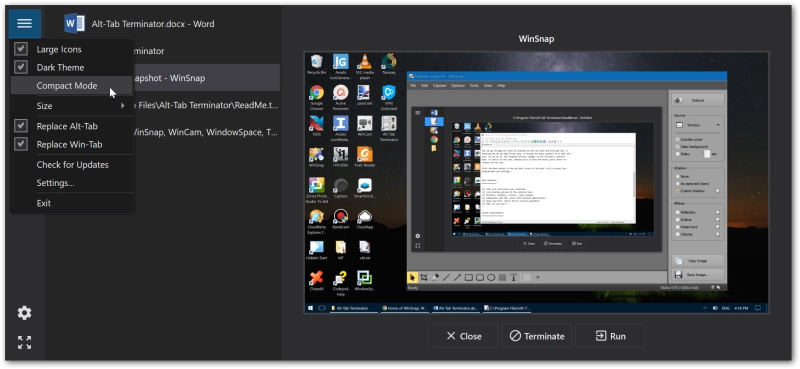This screenshot has width=800, height=369.
Task: Select the Word icon for Alt-Tab Terminator.docx
Action: click(x=74, y=23)
